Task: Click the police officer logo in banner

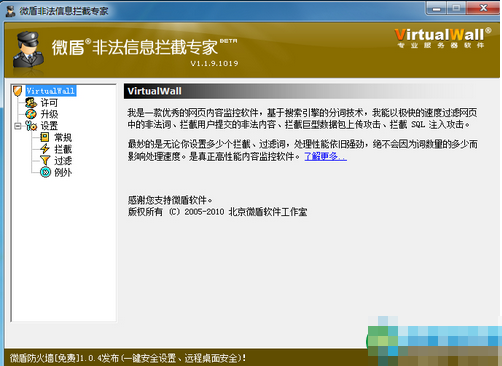Action: coord(28,50)
